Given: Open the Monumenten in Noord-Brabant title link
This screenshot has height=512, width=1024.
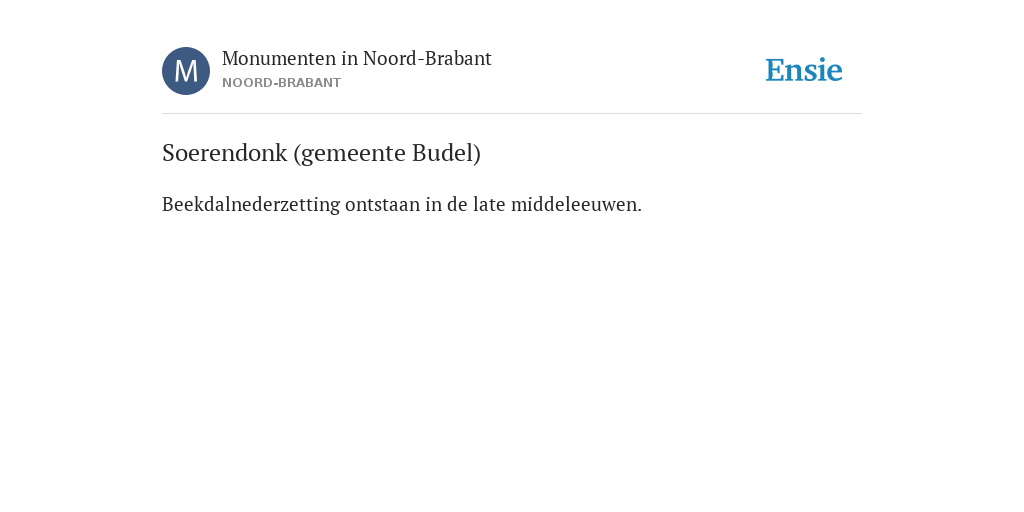Looking at the screenshot, I should click(x=357, y=59).
